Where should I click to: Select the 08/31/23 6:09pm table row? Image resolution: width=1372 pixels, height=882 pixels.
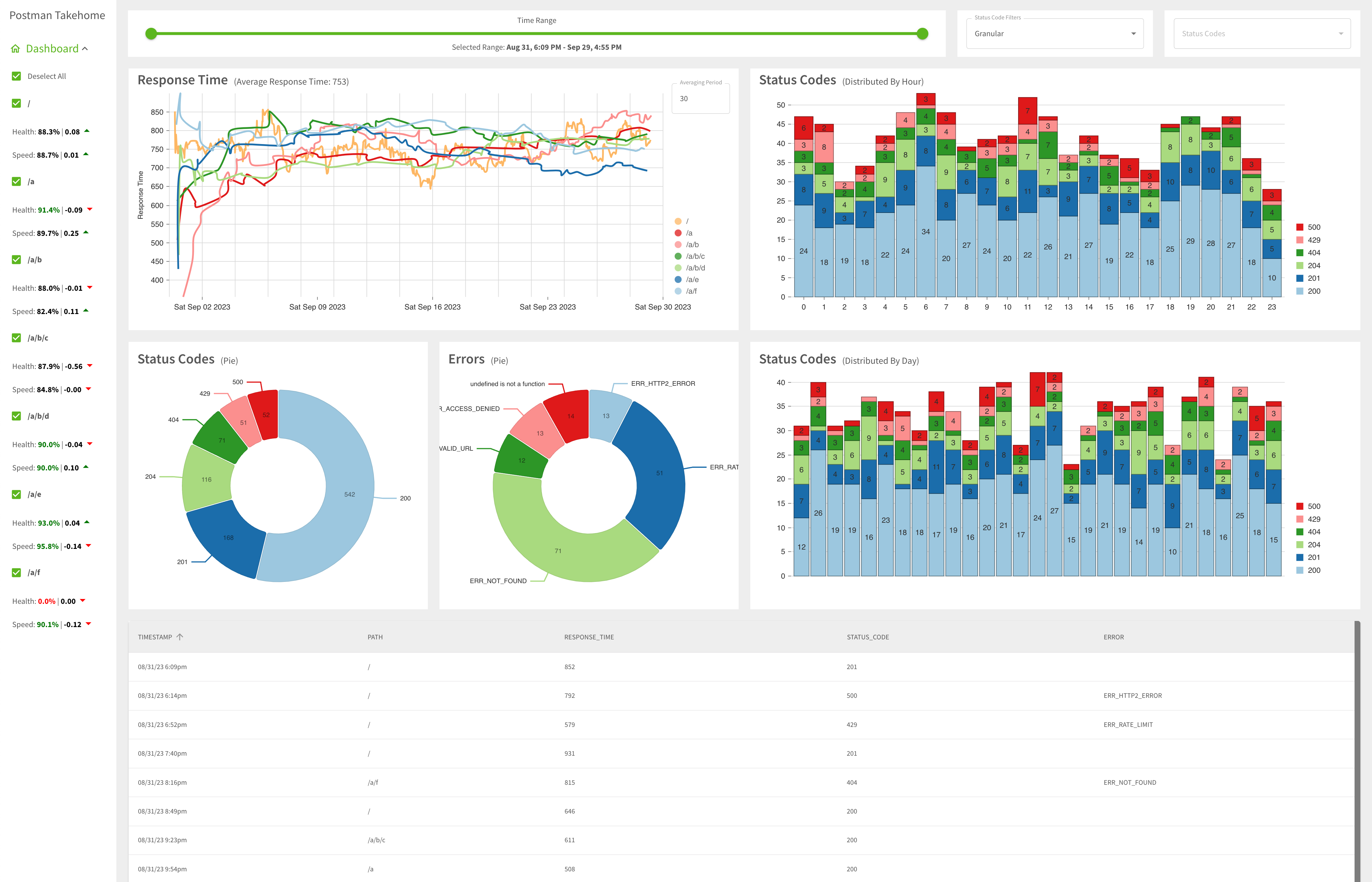pyautogui.click(x=741, y=667)
